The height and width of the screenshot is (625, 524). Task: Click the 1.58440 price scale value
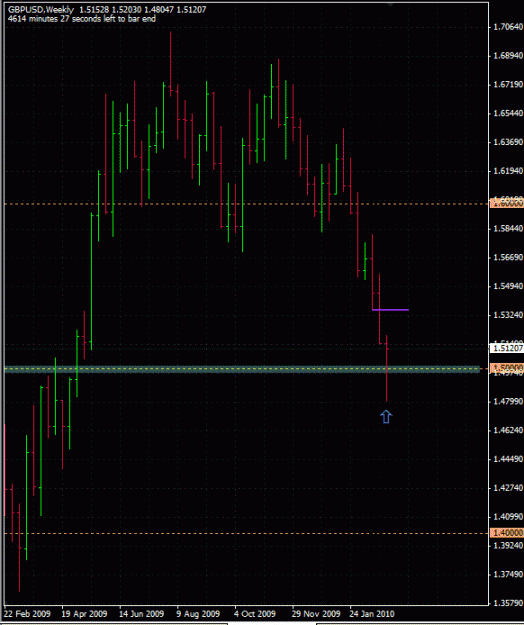(508, 229)
